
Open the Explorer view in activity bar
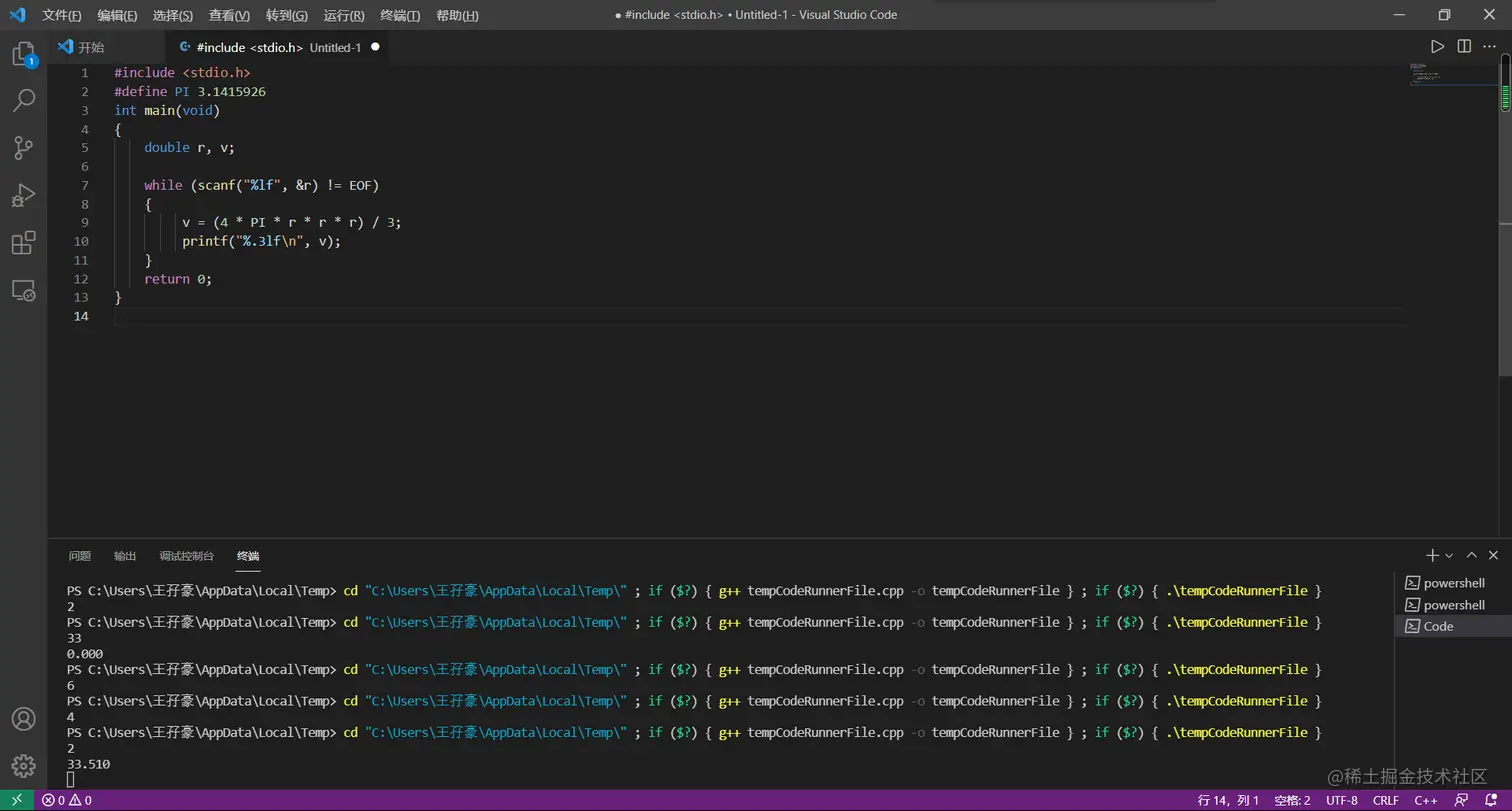(x=23, y=54)
